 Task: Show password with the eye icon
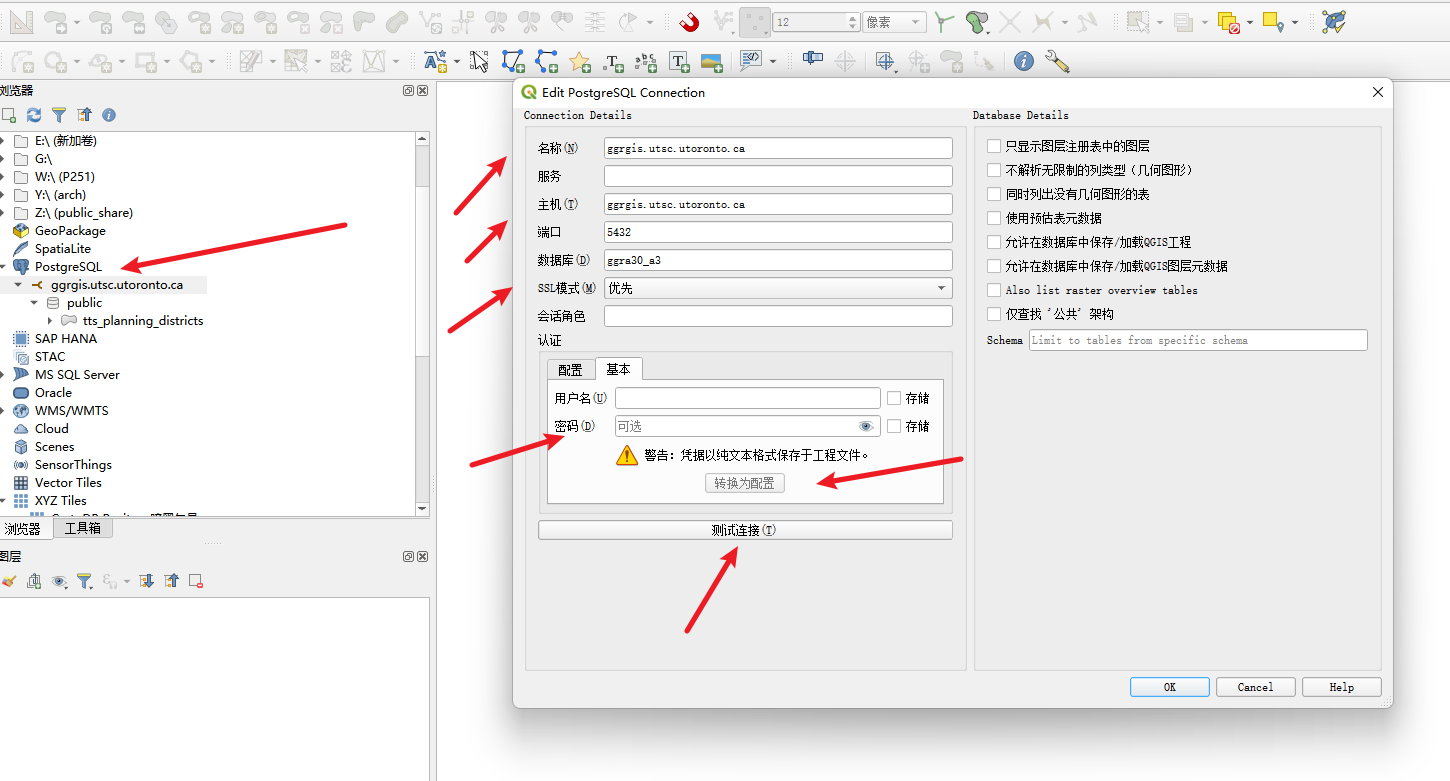(866, 426)
